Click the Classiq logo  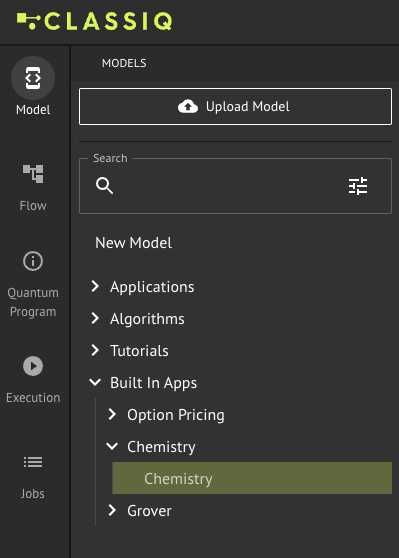pyautogui.click(x=95, y=21)
